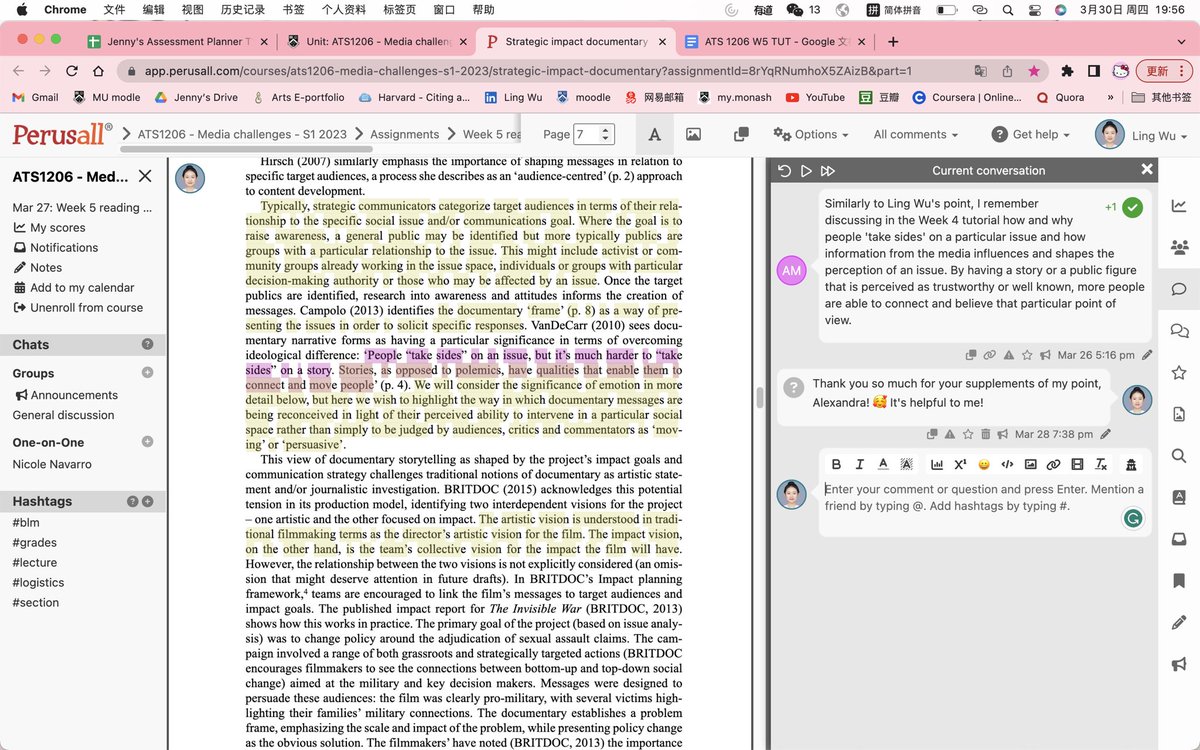Click the anonymous post icon in editor
Viewport: 1200px width, 750px height.
[x=1131, y=464]
